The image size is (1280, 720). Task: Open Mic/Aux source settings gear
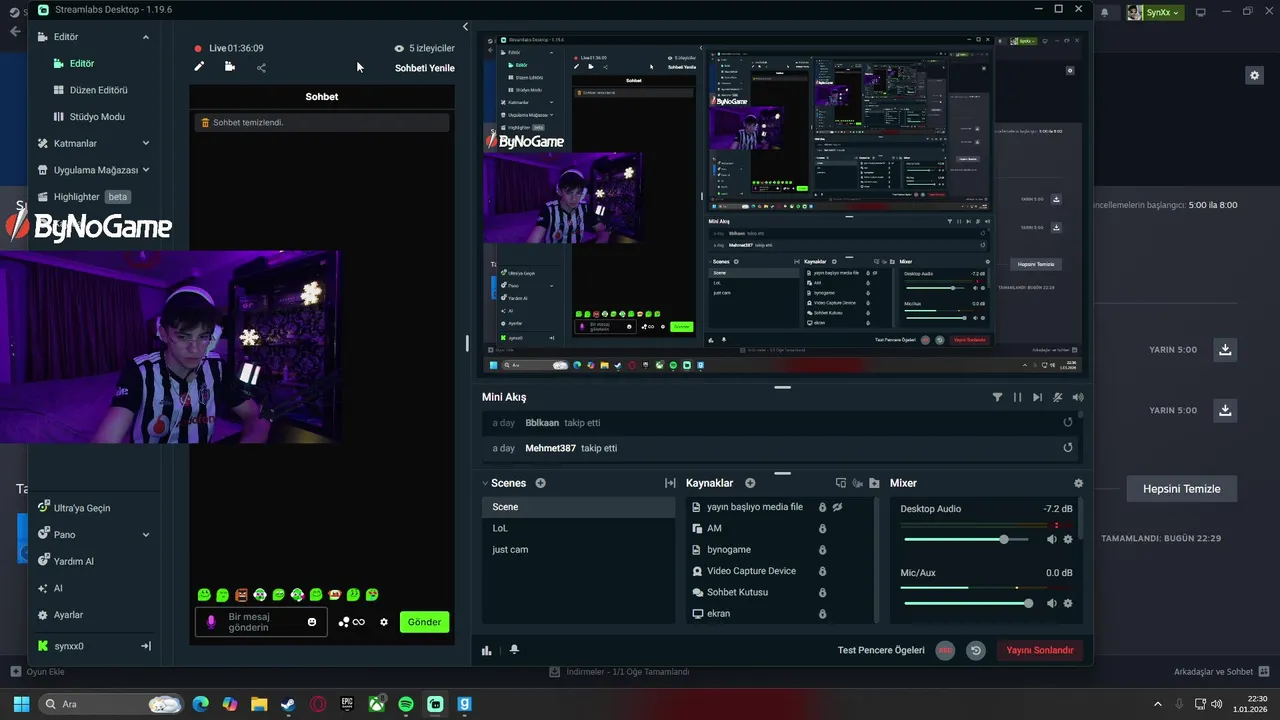(1068, 603)
